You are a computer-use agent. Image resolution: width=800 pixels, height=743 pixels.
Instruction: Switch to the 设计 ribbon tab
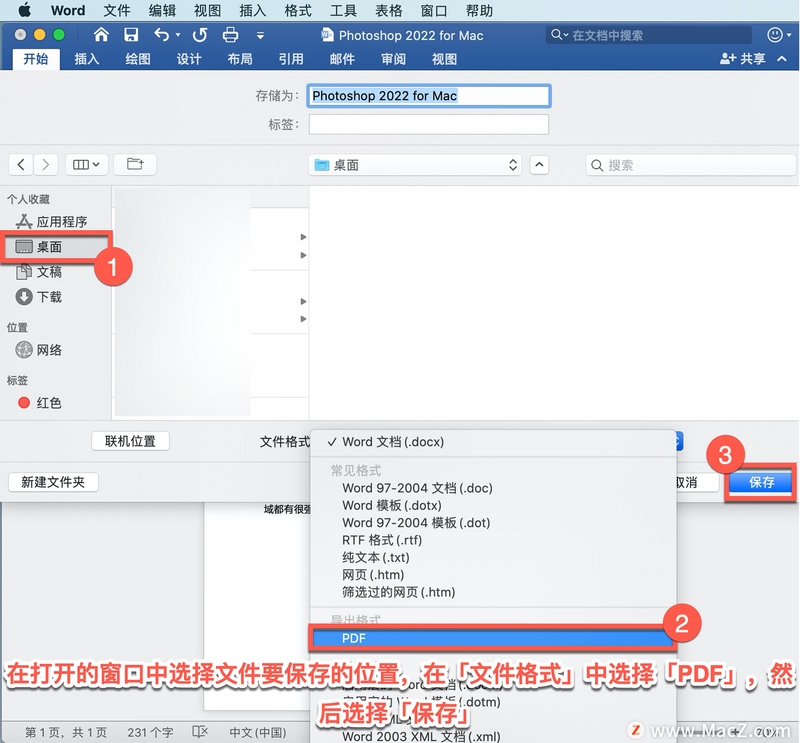tap(189, 59)
